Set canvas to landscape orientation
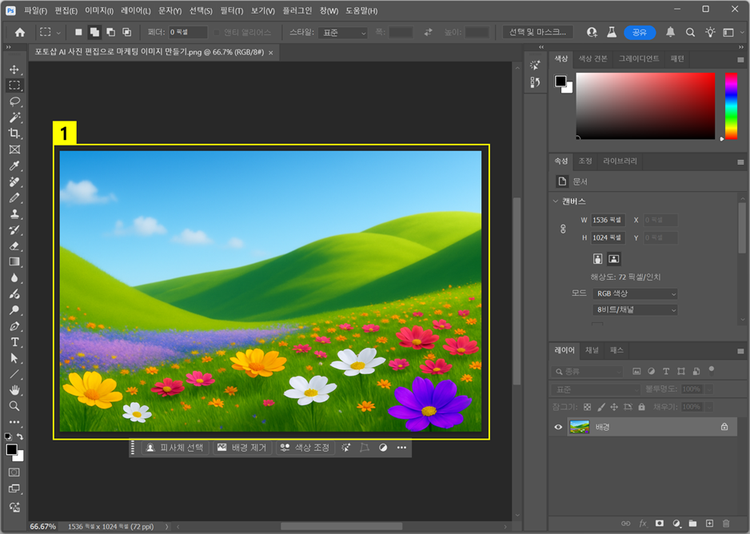750x534 pixels. (x=614, y=259)
